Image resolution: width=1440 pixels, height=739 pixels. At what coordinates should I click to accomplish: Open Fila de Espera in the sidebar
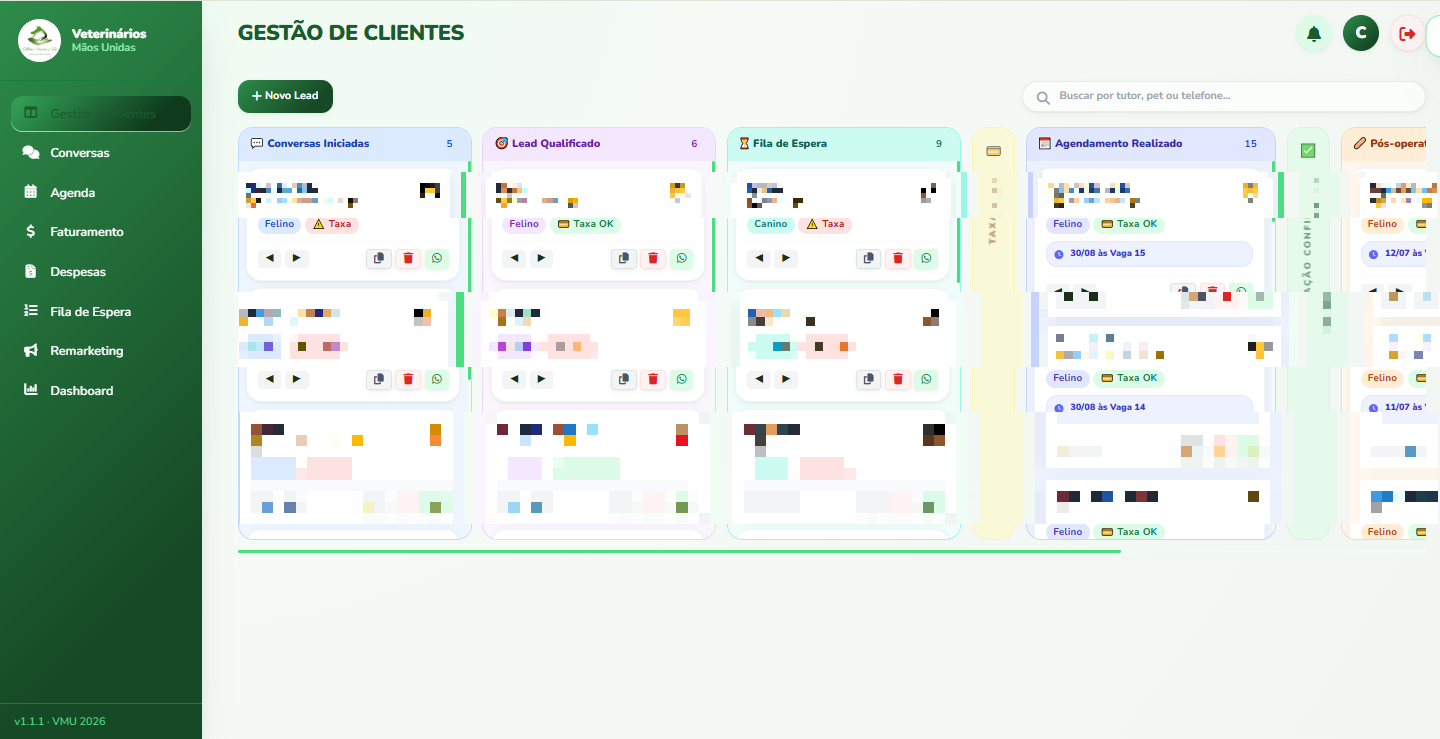click(101, 311)
